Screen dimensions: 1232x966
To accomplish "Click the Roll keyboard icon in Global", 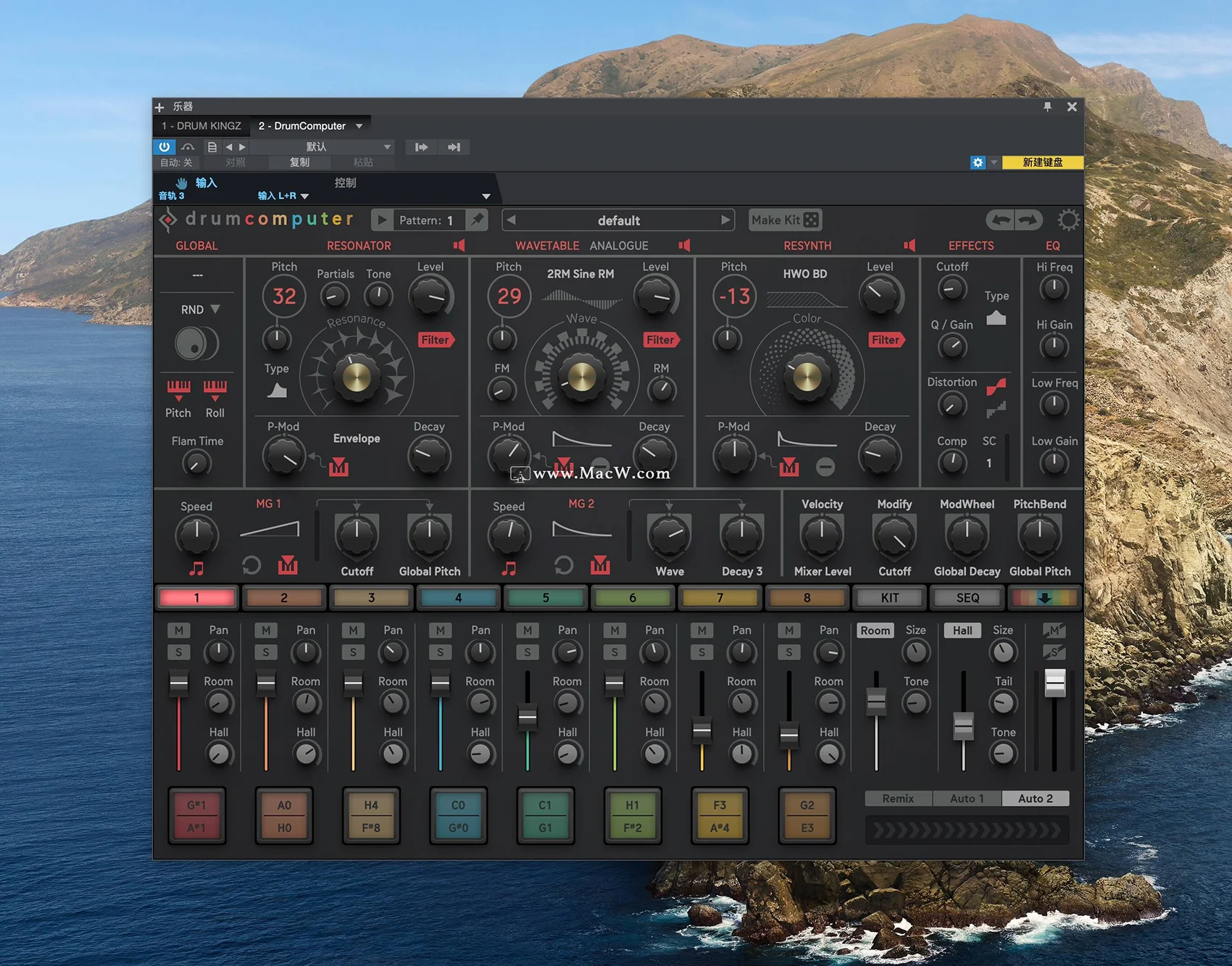I will coord(215,390).
